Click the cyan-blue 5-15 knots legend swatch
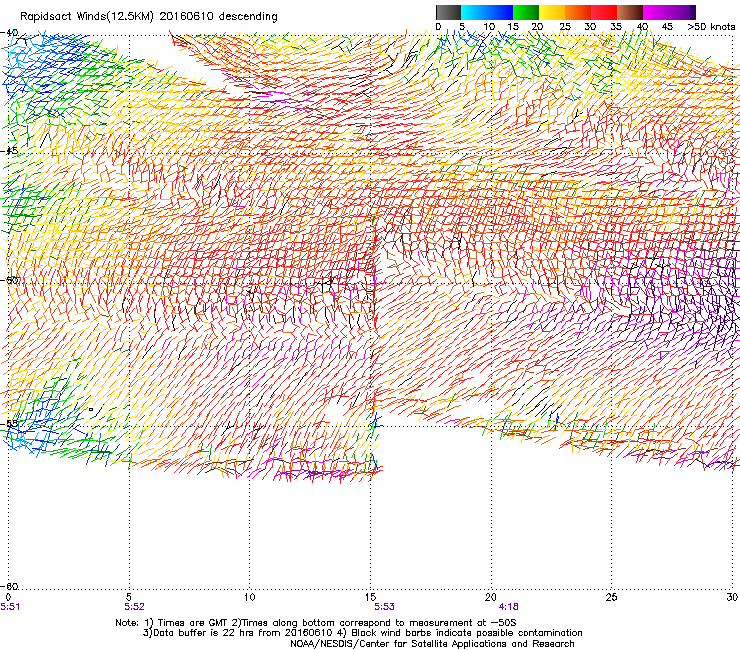This screenshot has height=650, width=740. pos(487,12)
